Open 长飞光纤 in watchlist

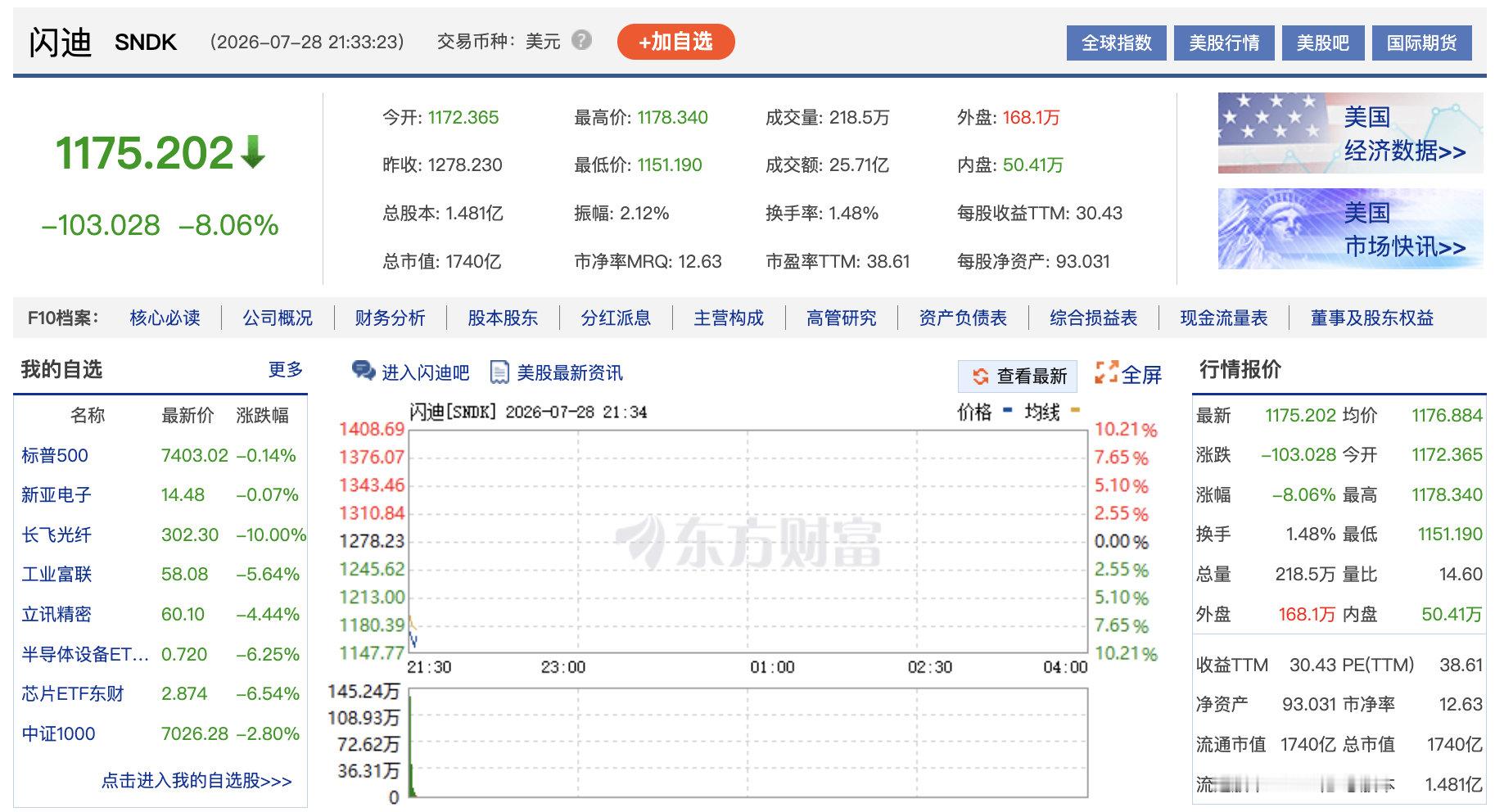pos(56,535)
